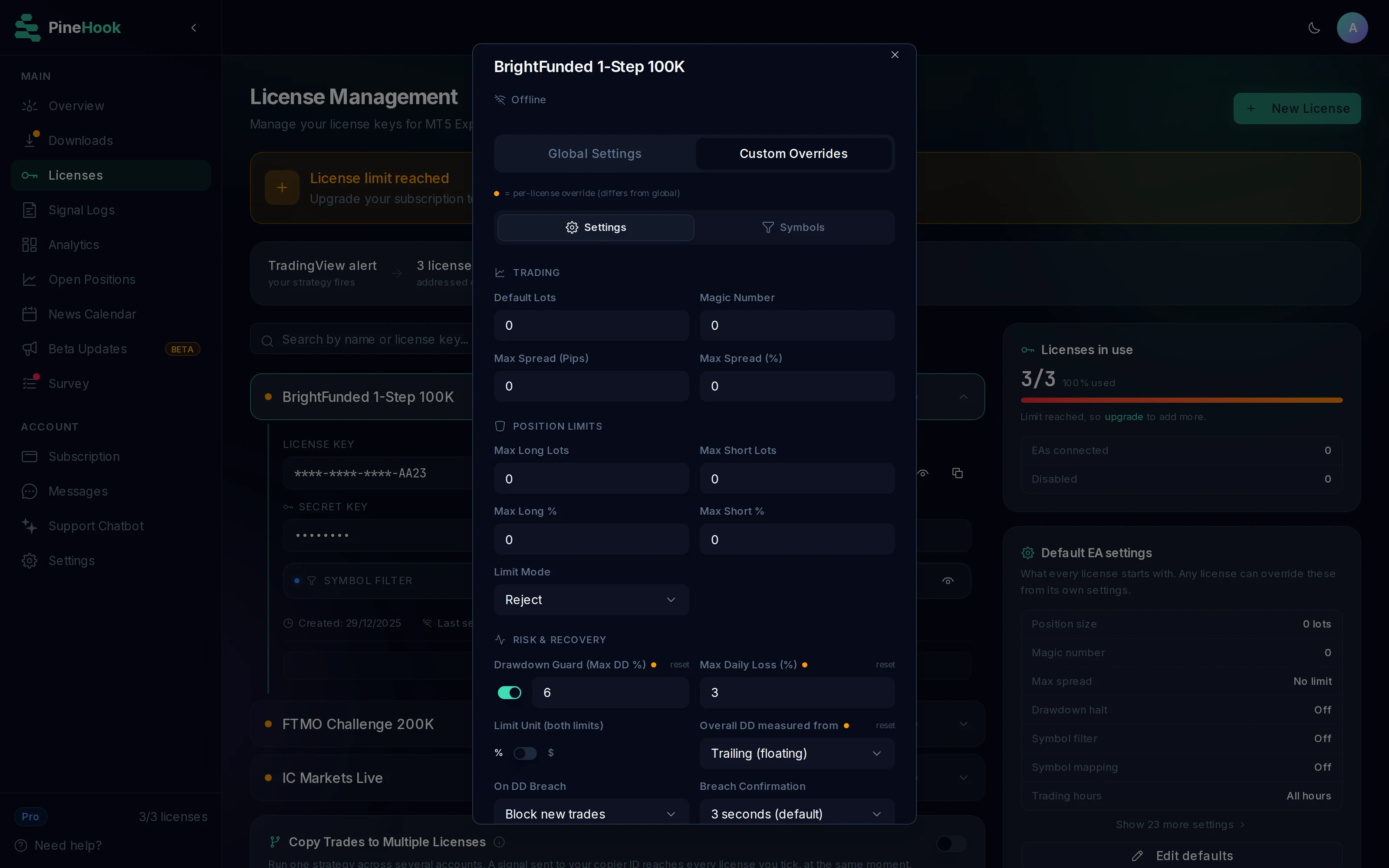The height and width of the screenshot is (868, 1389).
Task: Collapse the BrightFunded 1-Step 100K row chevron
Action: pyautogui.click(x=964, y=397)
